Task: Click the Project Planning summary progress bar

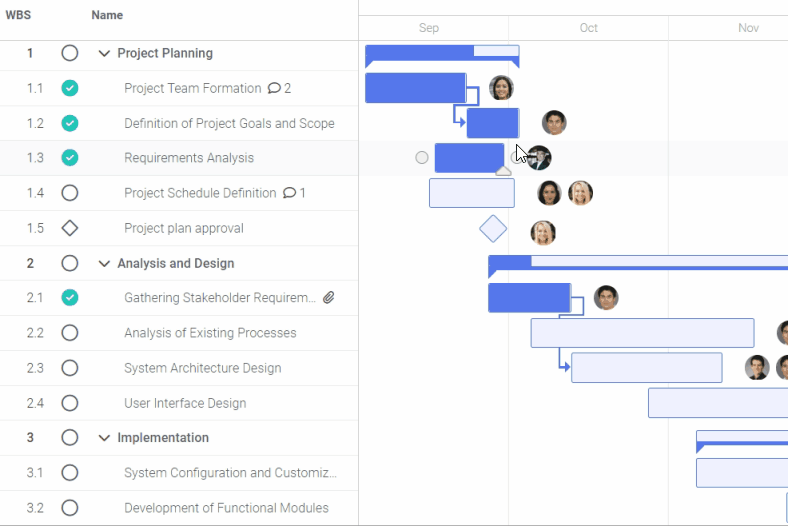Action: (442, 51)
